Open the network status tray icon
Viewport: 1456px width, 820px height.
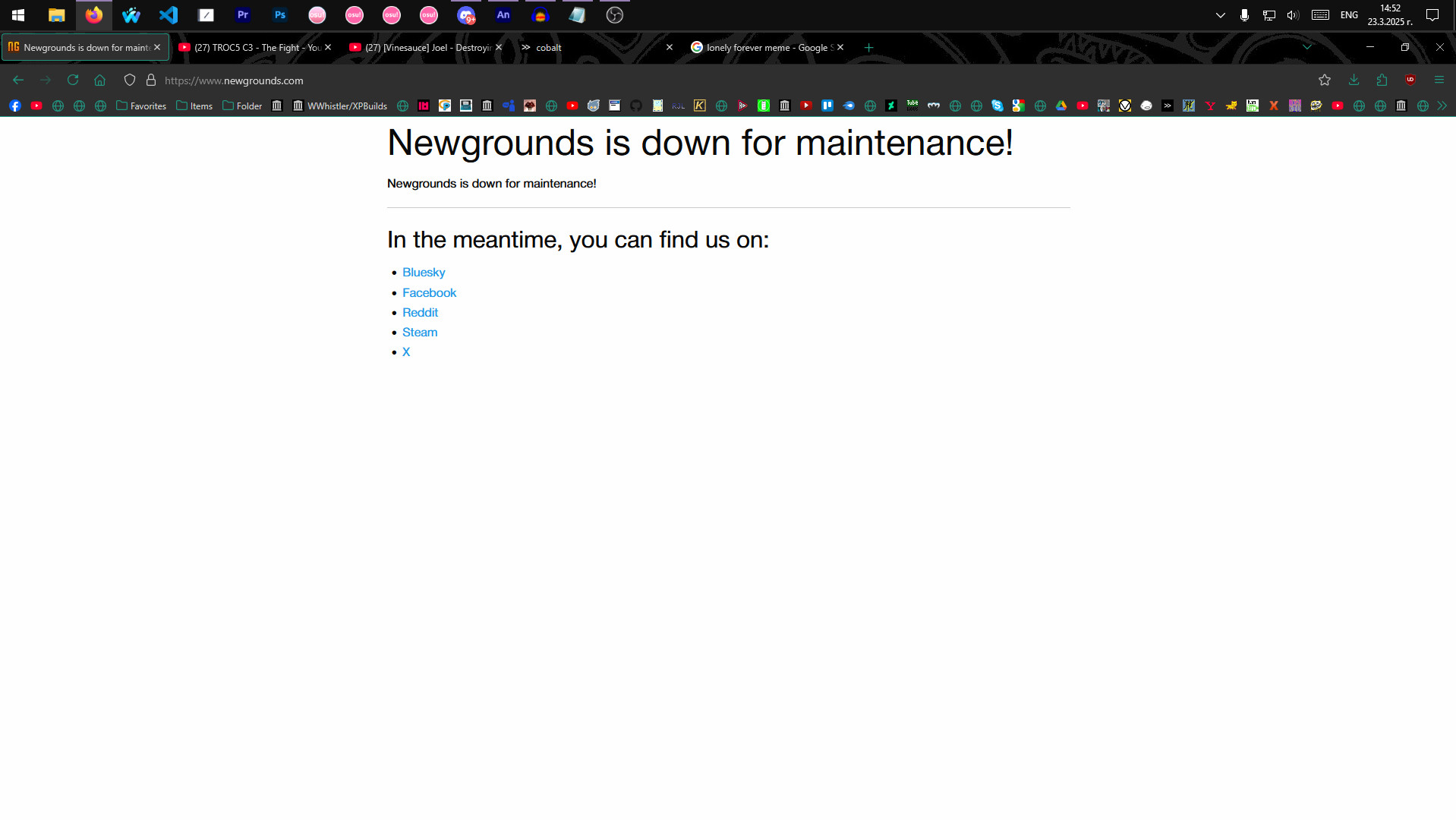coord(1268,15)
